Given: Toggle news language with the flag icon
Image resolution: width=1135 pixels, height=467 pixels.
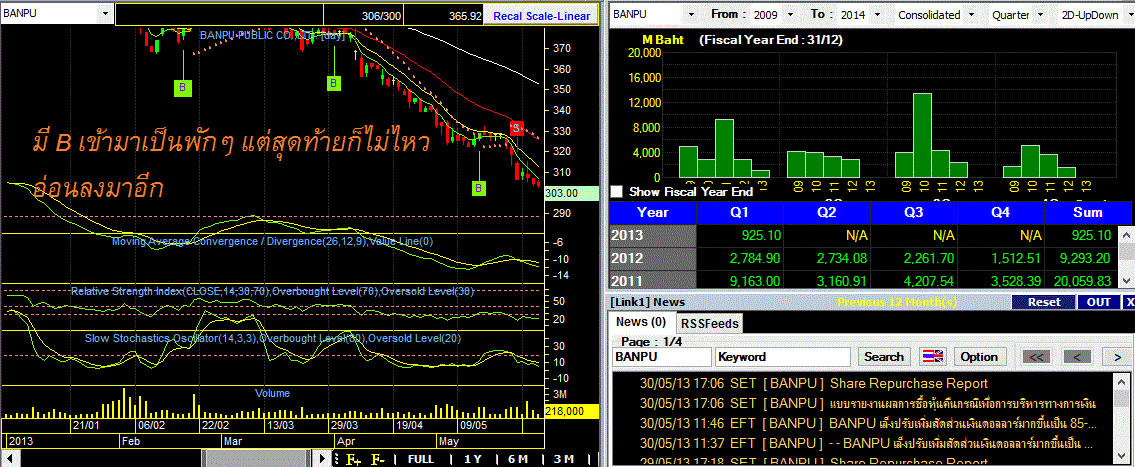Looking at the screenshot, I should coord(932,356).
